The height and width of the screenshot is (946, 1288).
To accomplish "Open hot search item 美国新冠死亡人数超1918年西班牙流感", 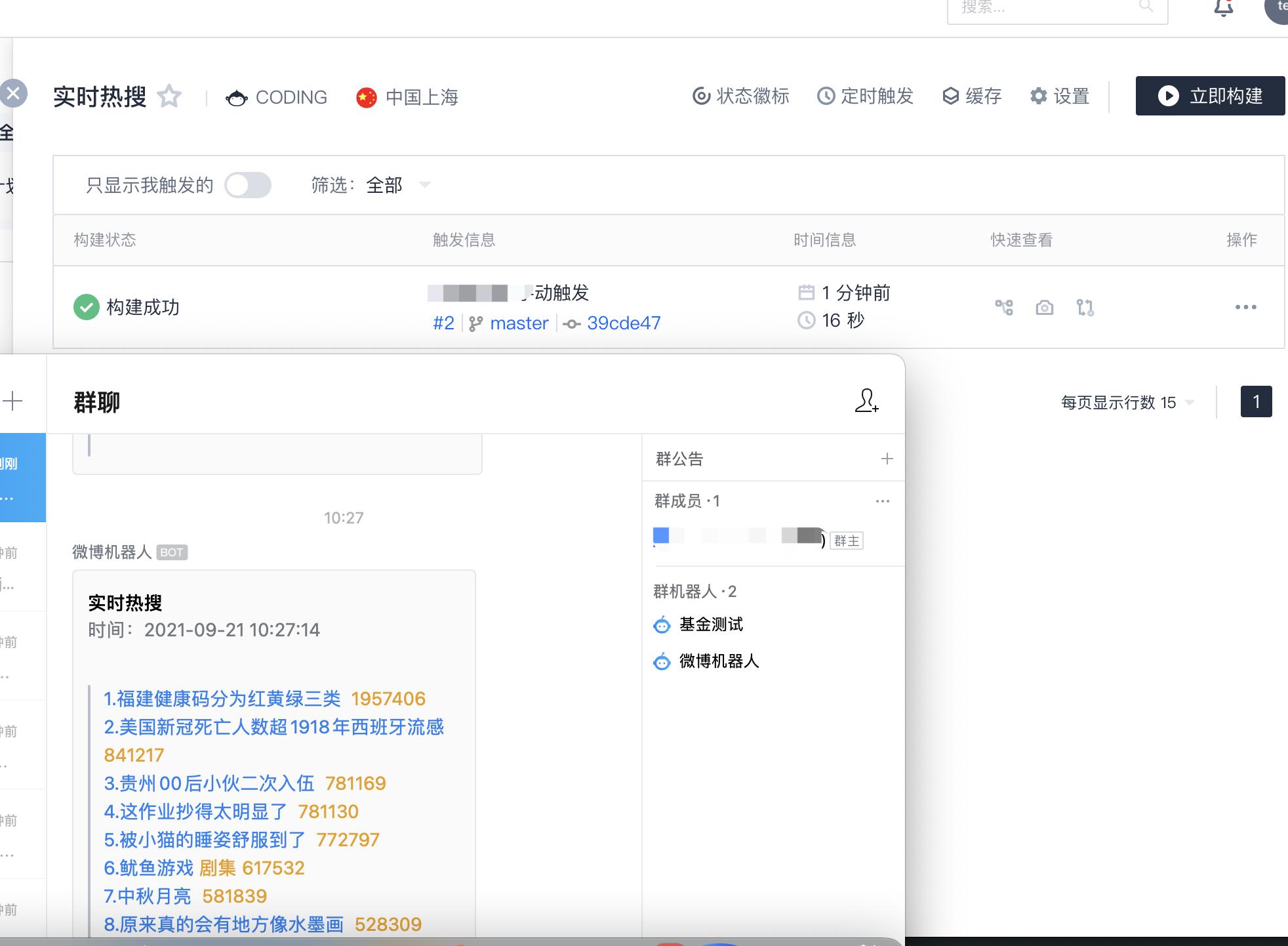I will coord(274,727).
